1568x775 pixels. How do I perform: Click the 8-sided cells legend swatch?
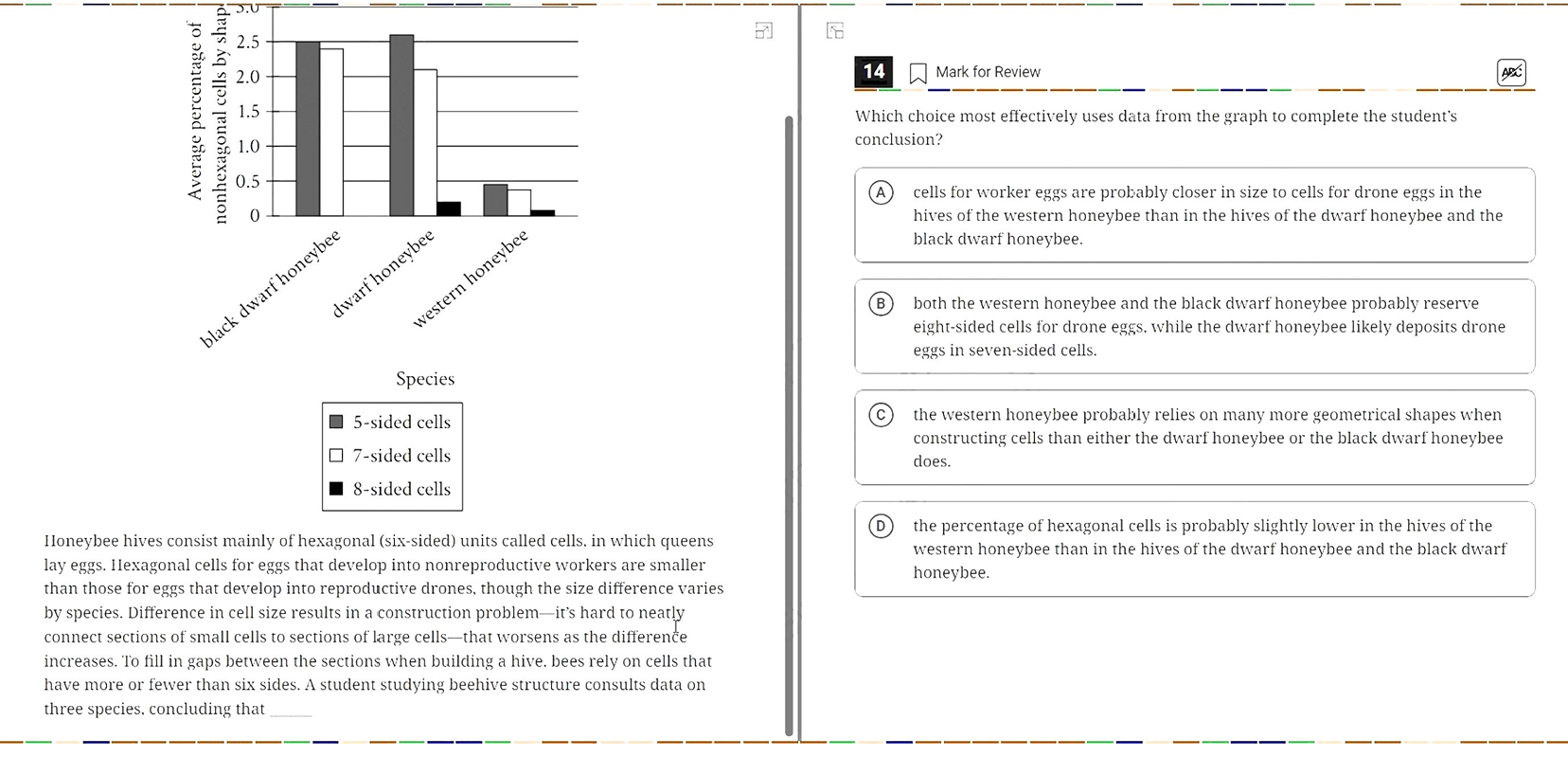(336, 489)
